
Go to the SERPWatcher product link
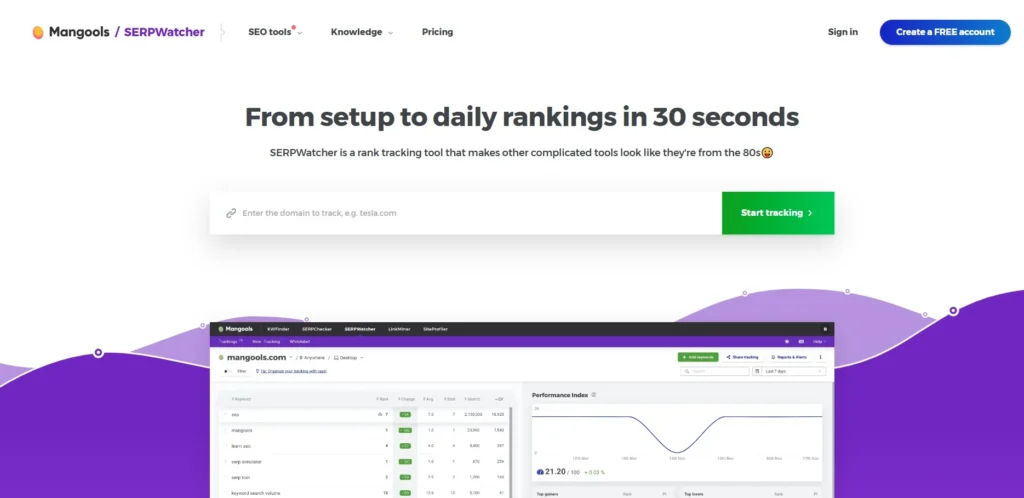pos(164,32)
